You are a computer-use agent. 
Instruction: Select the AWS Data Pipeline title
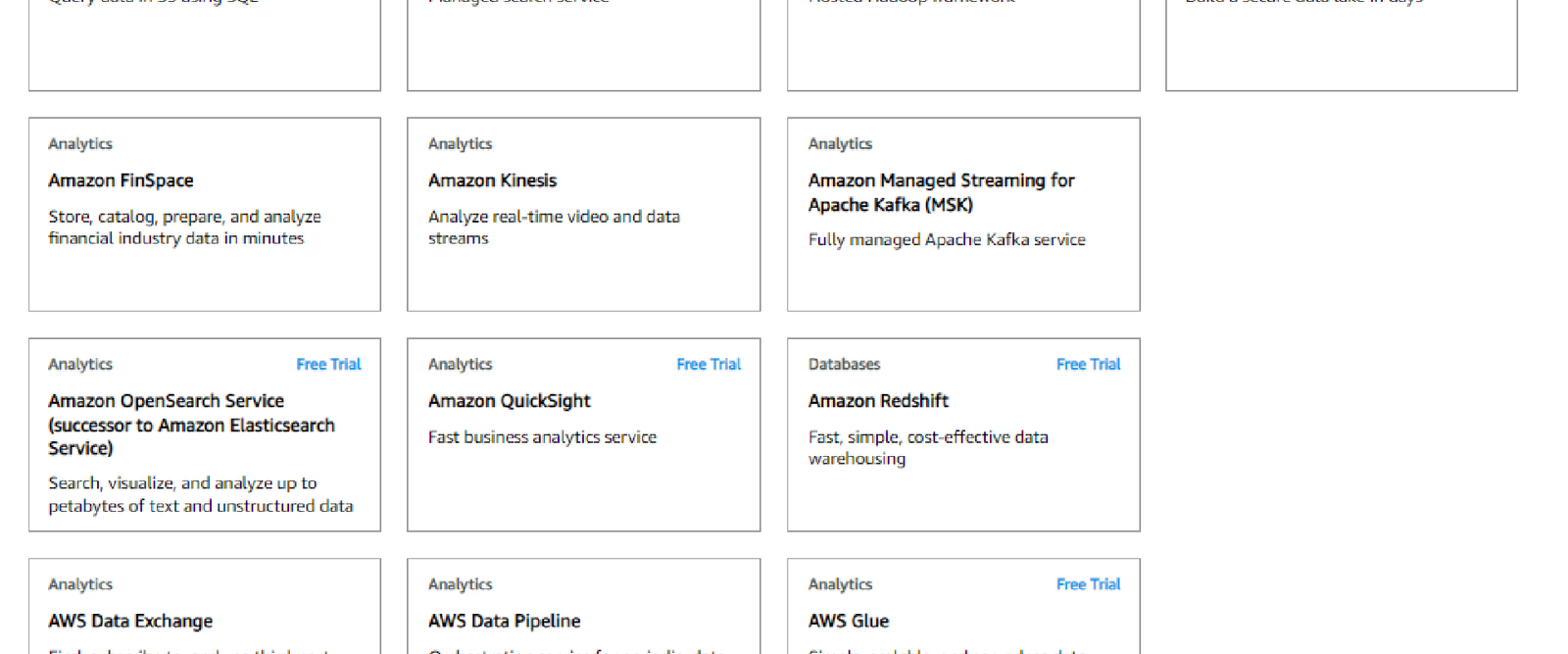click(504, 621)
